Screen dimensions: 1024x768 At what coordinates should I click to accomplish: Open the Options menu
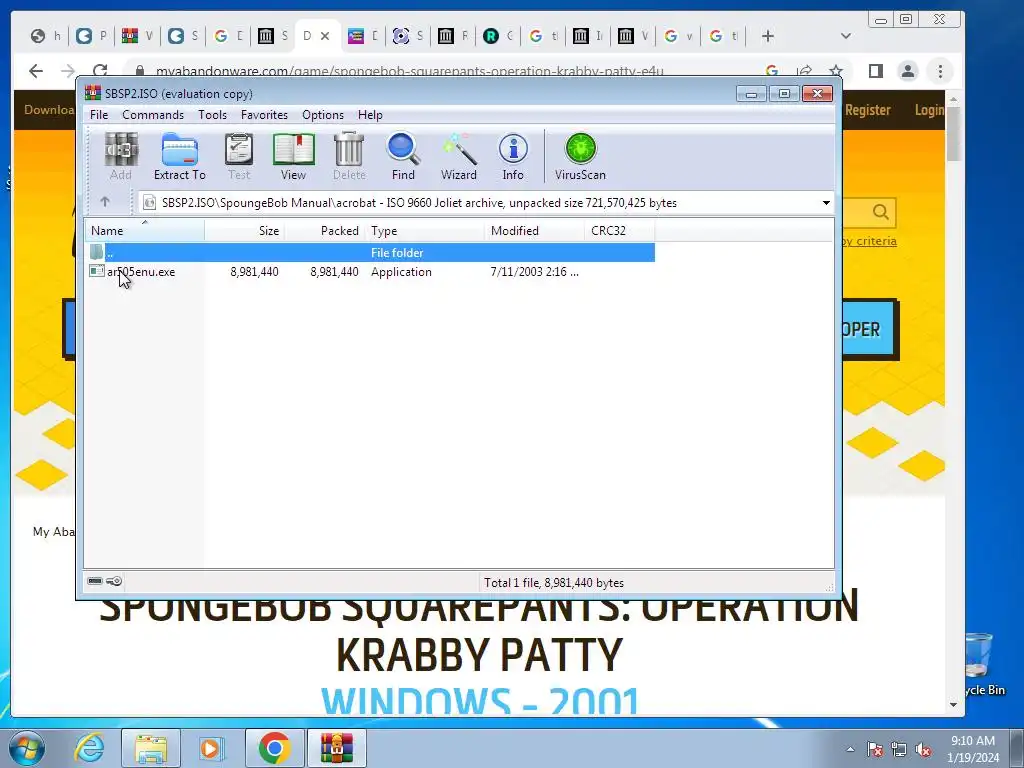click(323, 115)
